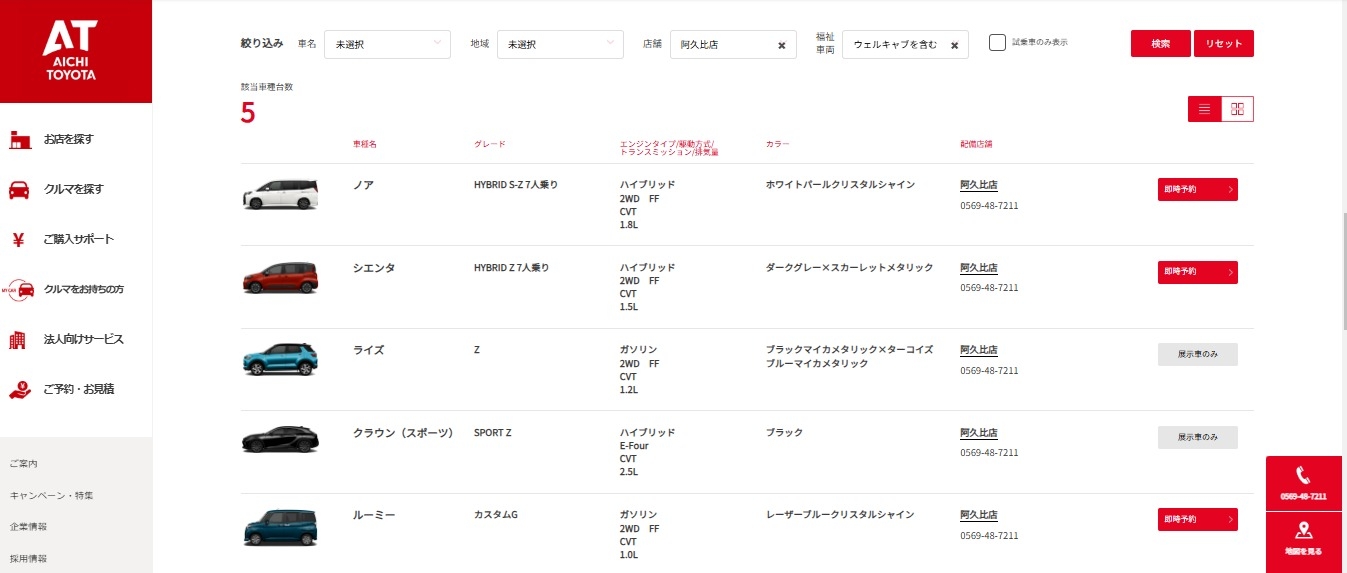Viewport: 1347px width, 573px height.
Task: Click the MY CAR icon in the sidebar
Action: 18,289
